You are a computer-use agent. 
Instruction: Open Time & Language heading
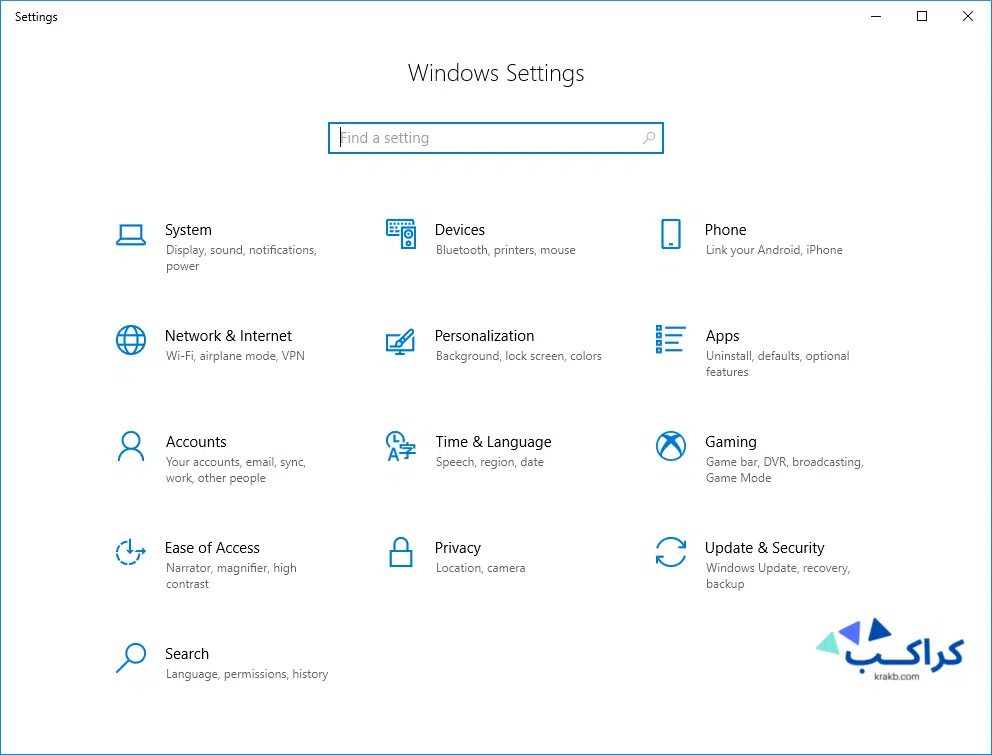[x=493, y=442]
